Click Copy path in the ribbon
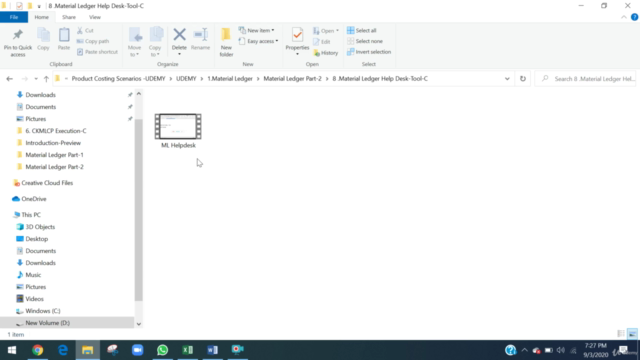Screen dimensions: 640x360 point(93,41)
